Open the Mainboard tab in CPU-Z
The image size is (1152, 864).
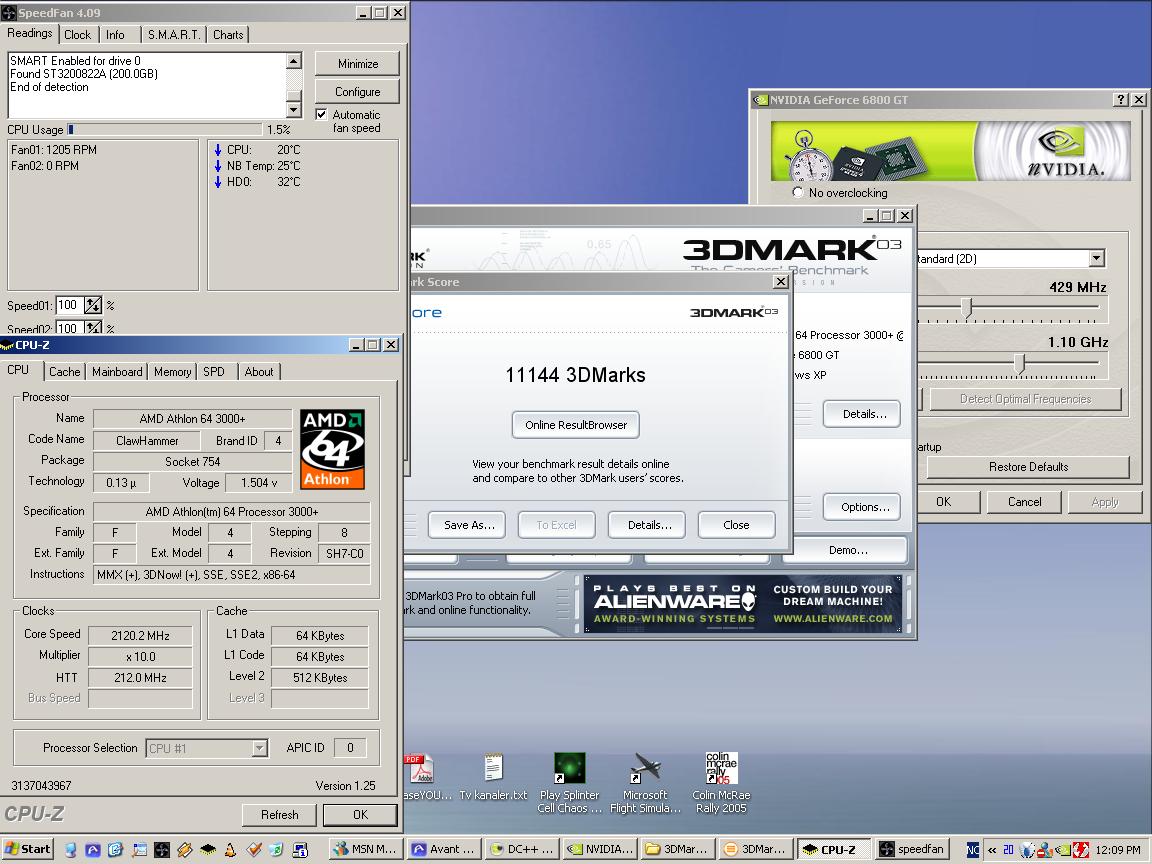point(117,372)
